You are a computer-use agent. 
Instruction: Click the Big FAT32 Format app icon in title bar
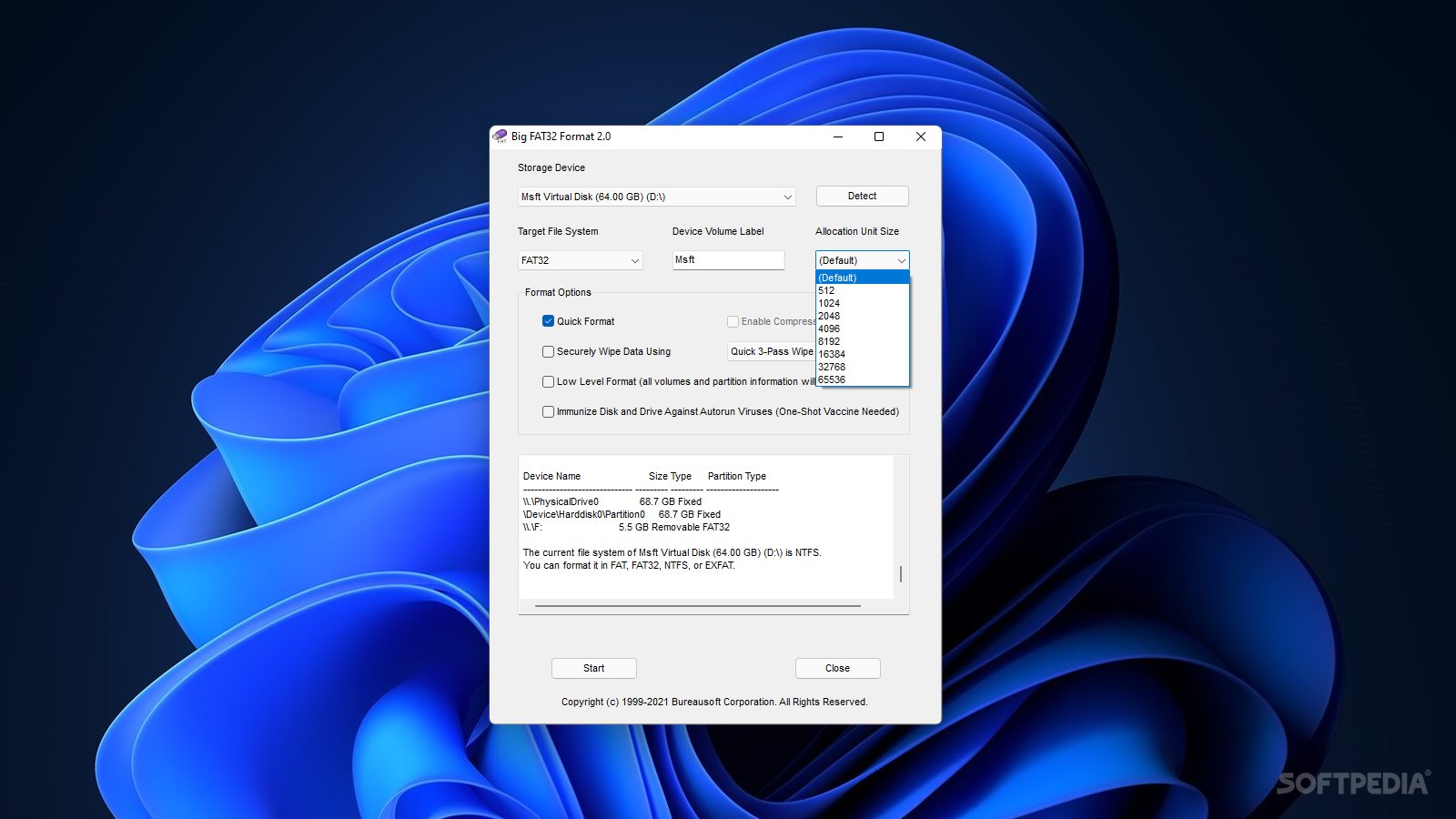click(x=500, y=136)
